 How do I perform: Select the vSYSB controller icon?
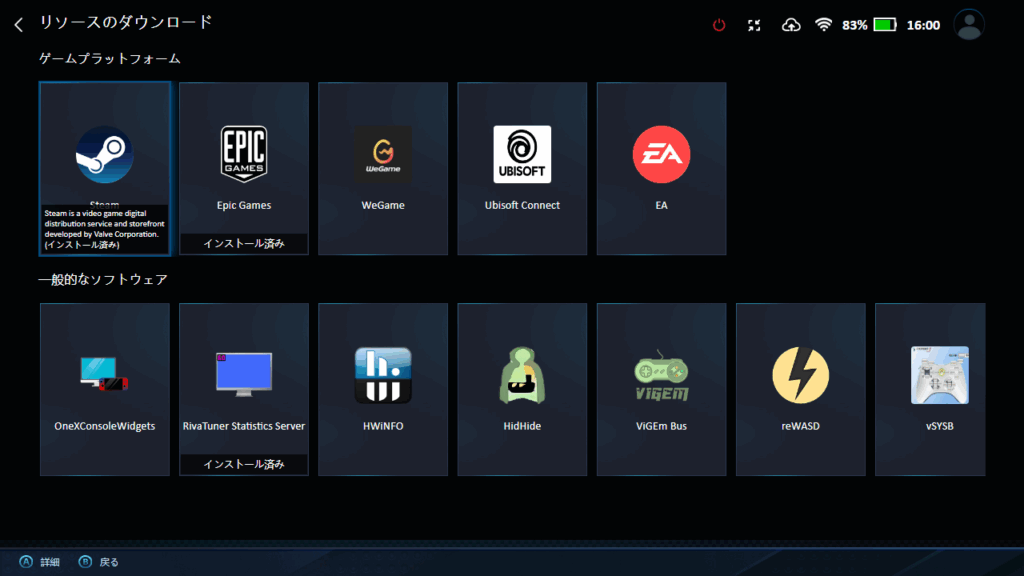pyautogui.click(x=940, y=375)
